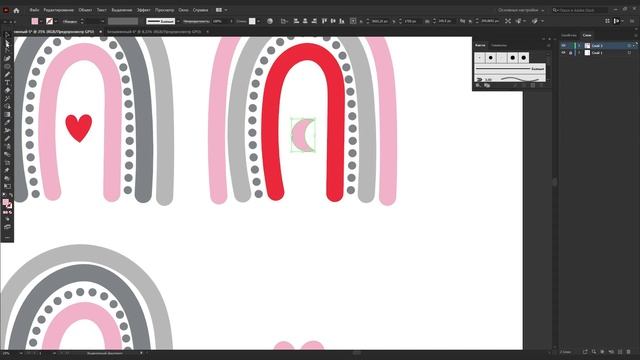Toggle visibility eye of the selected top layer

coord(564,46)
